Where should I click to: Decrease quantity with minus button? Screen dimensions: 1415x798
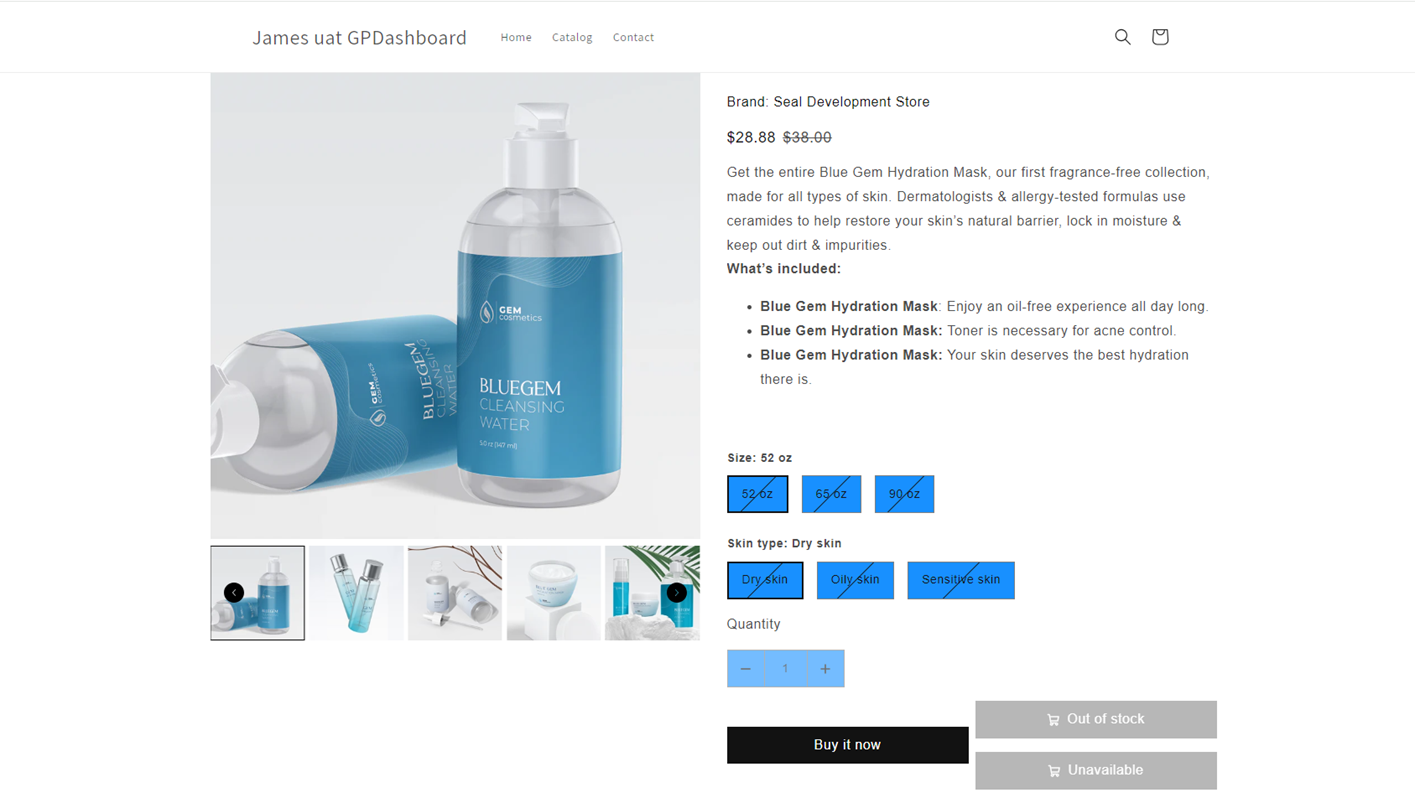745,668
